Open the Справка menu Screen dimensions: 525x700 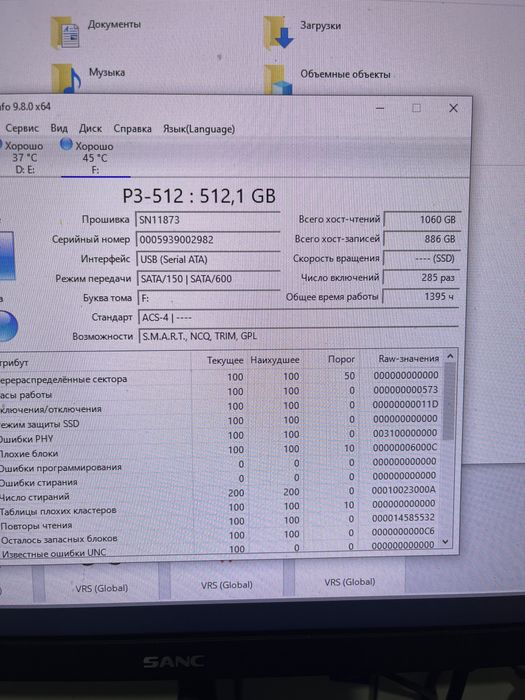[x=132, y=129]
